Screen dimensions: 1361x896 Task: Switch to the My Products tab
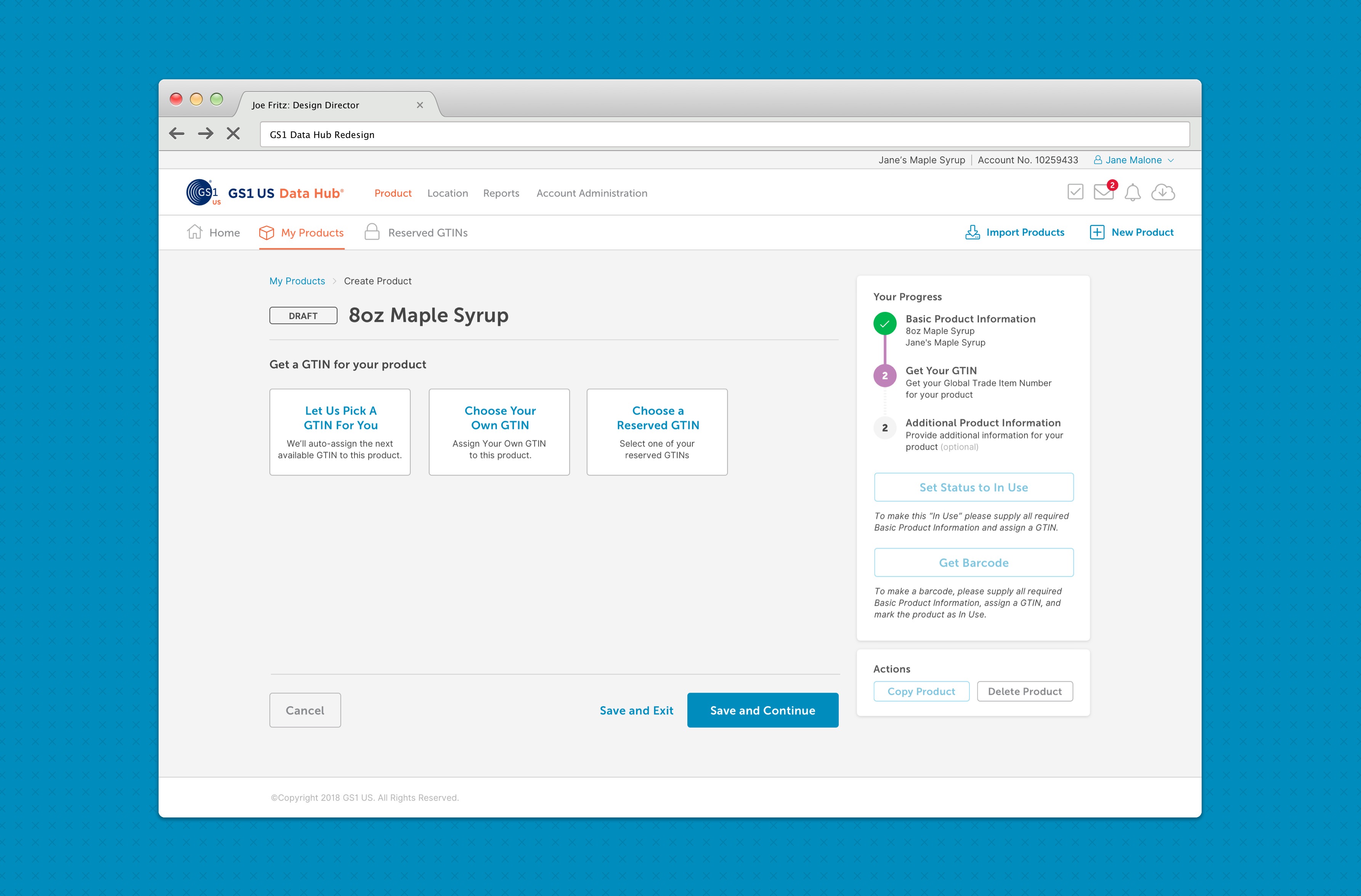click(x=301, y=233)
